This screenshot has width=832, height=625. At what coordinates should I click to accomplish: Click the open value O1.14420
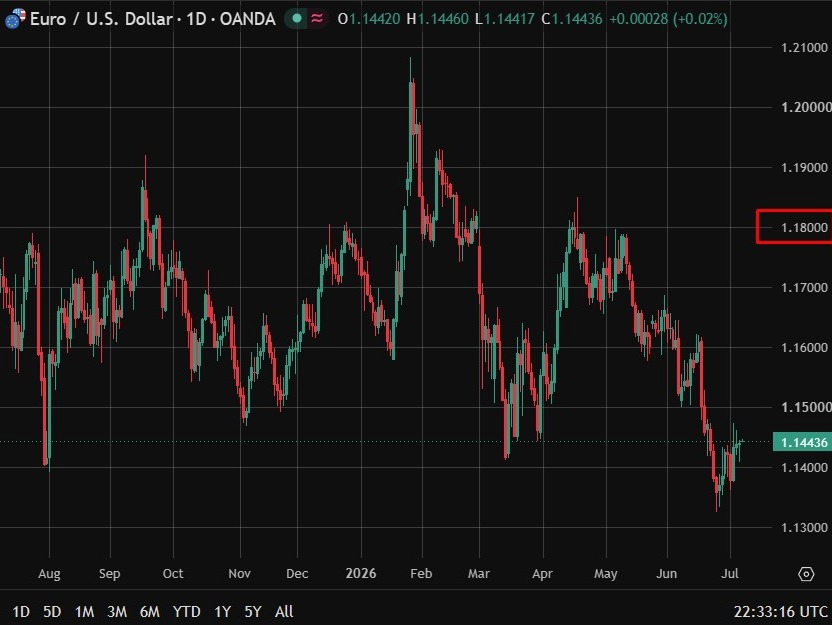pyautogui.click(x=369, y=19)
